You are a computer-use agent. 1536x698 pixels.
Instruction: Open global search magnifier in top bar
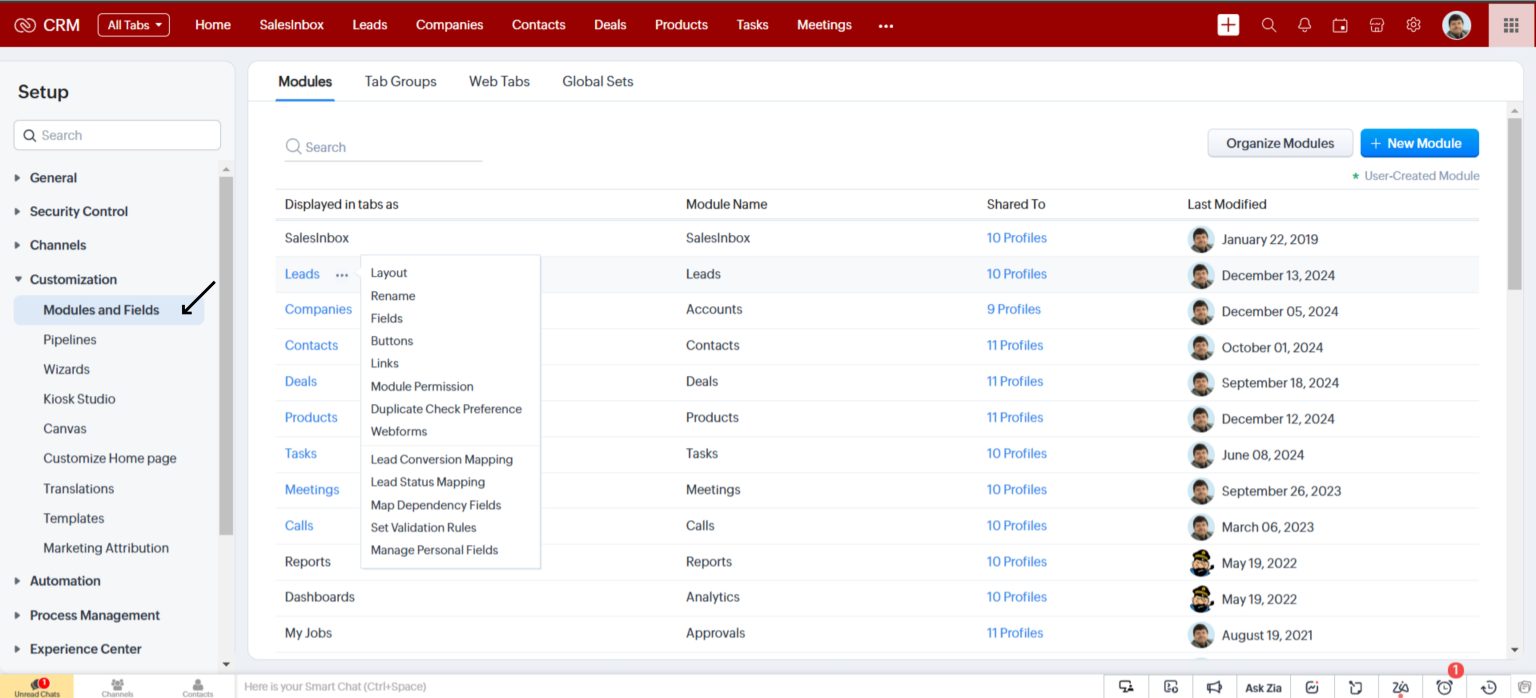1269,25
